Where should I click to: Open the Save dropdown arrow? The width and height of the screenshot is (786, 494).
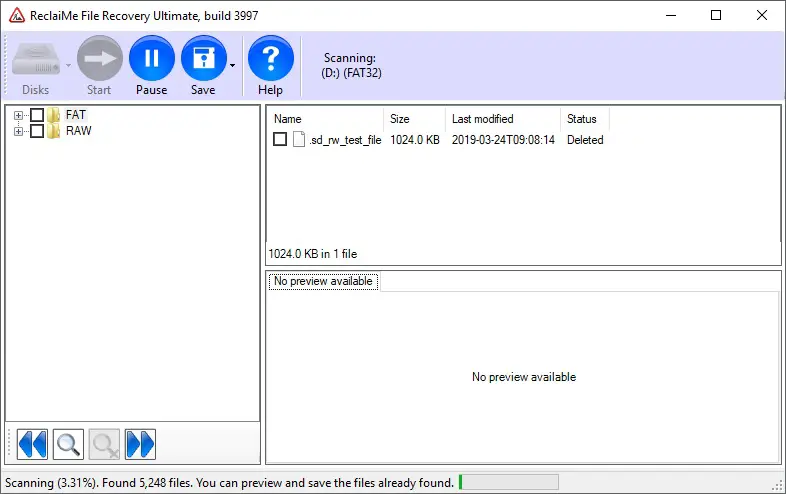[233, 65]
